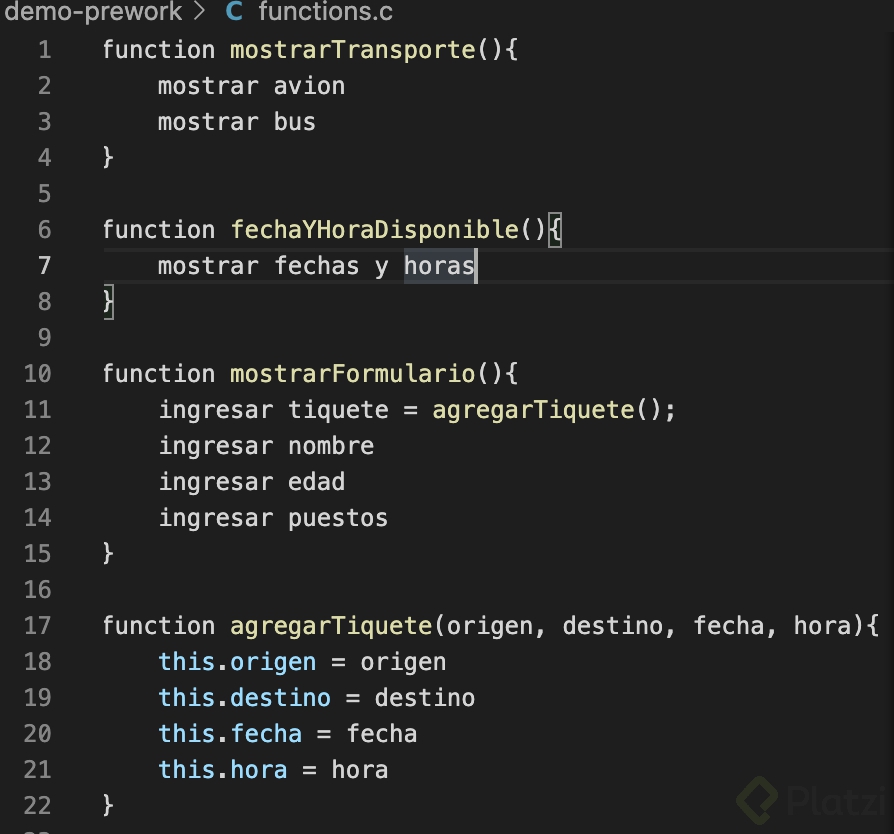Click the closing brace on line 8
Viewport: 894px width, 834px height.
[x=108, y=302]
